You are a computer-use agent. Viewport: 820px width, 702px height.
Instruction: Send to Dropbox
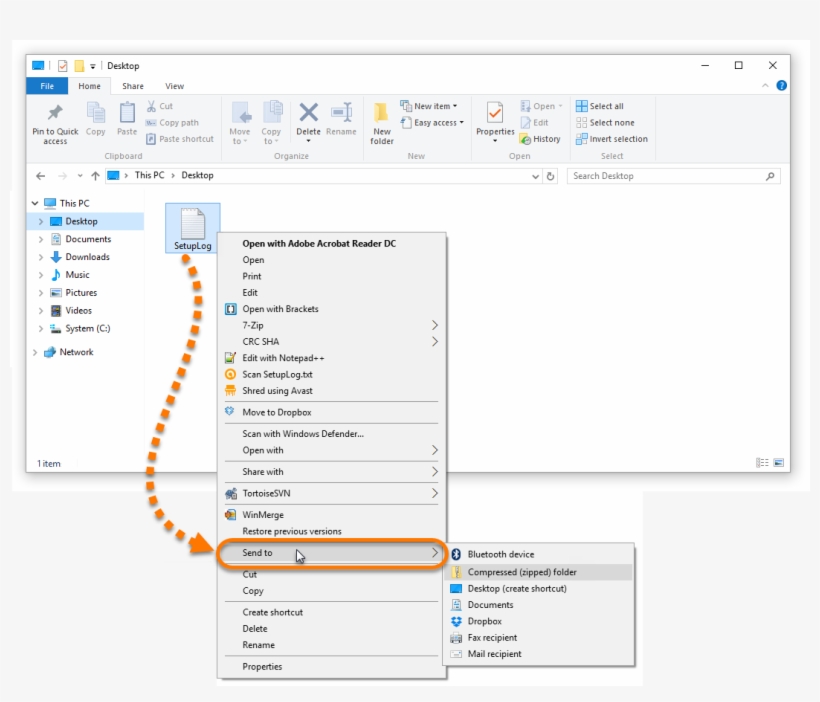[x=539, y=621]
